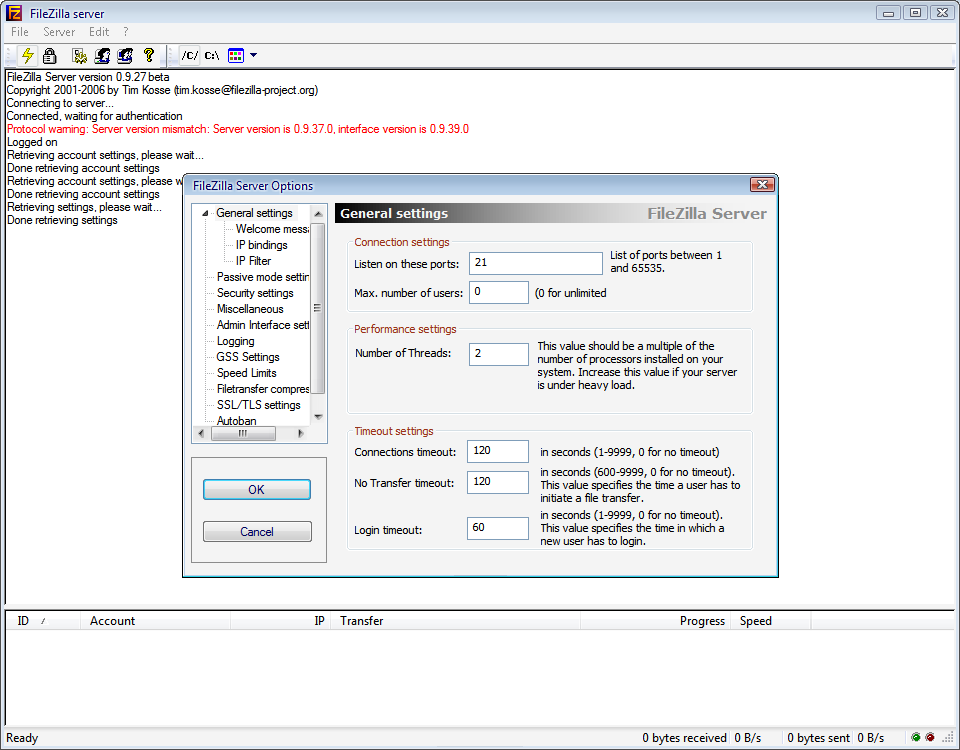Image resolution: width=960 pixels, height=750 pixels.
Task: Open Passive mode settings page
Action: (x=263, y=277)
